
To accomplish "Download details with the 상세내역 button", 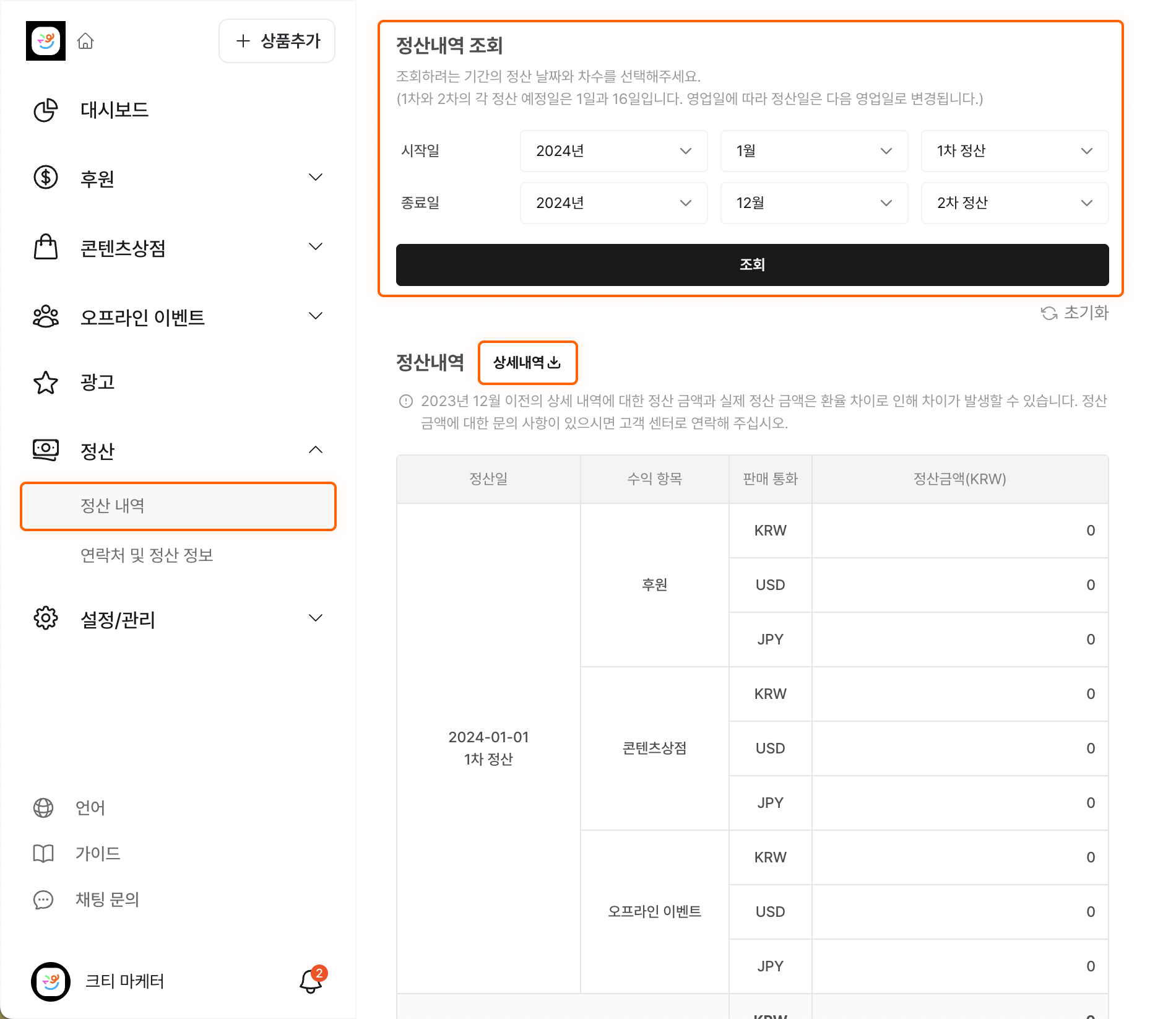I will click(527, 363).
